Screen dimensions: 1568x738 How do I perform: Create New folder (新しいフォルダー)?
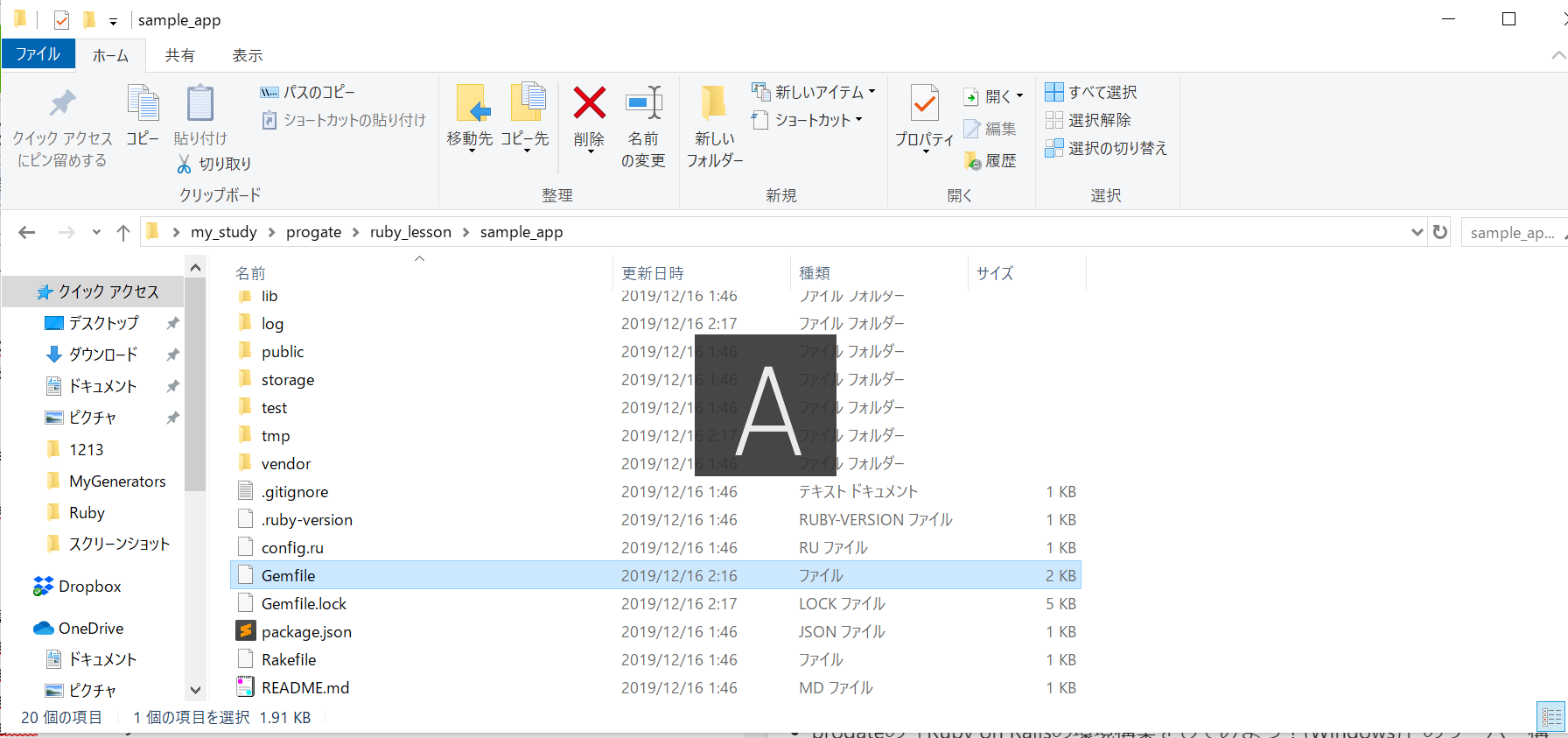(715, 125)
